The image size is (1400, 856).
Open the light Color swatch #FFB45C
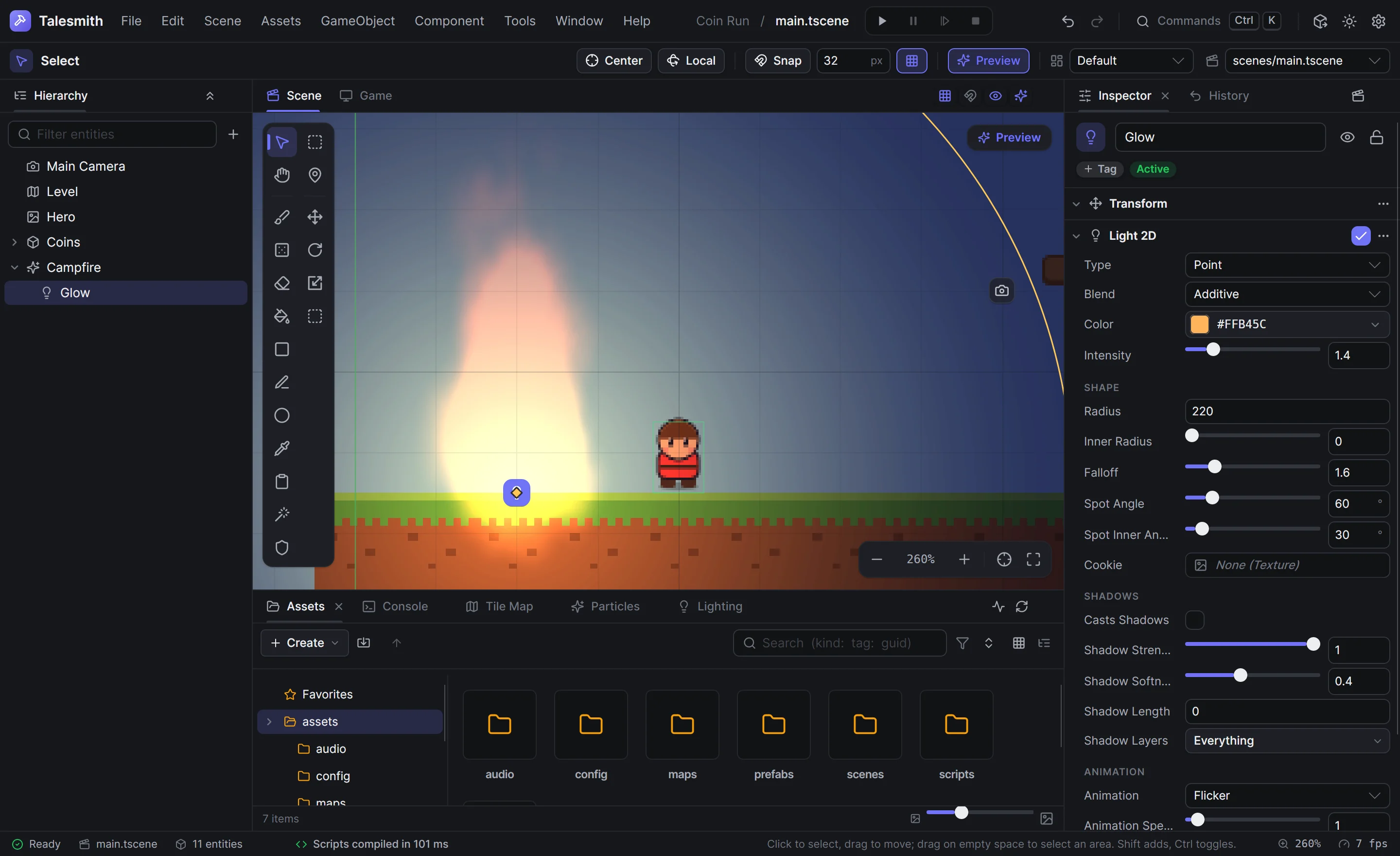tap(1199, 324)
